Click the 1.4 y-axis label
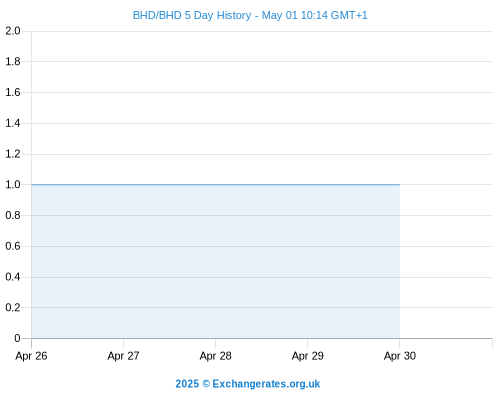 coord(13,123)
